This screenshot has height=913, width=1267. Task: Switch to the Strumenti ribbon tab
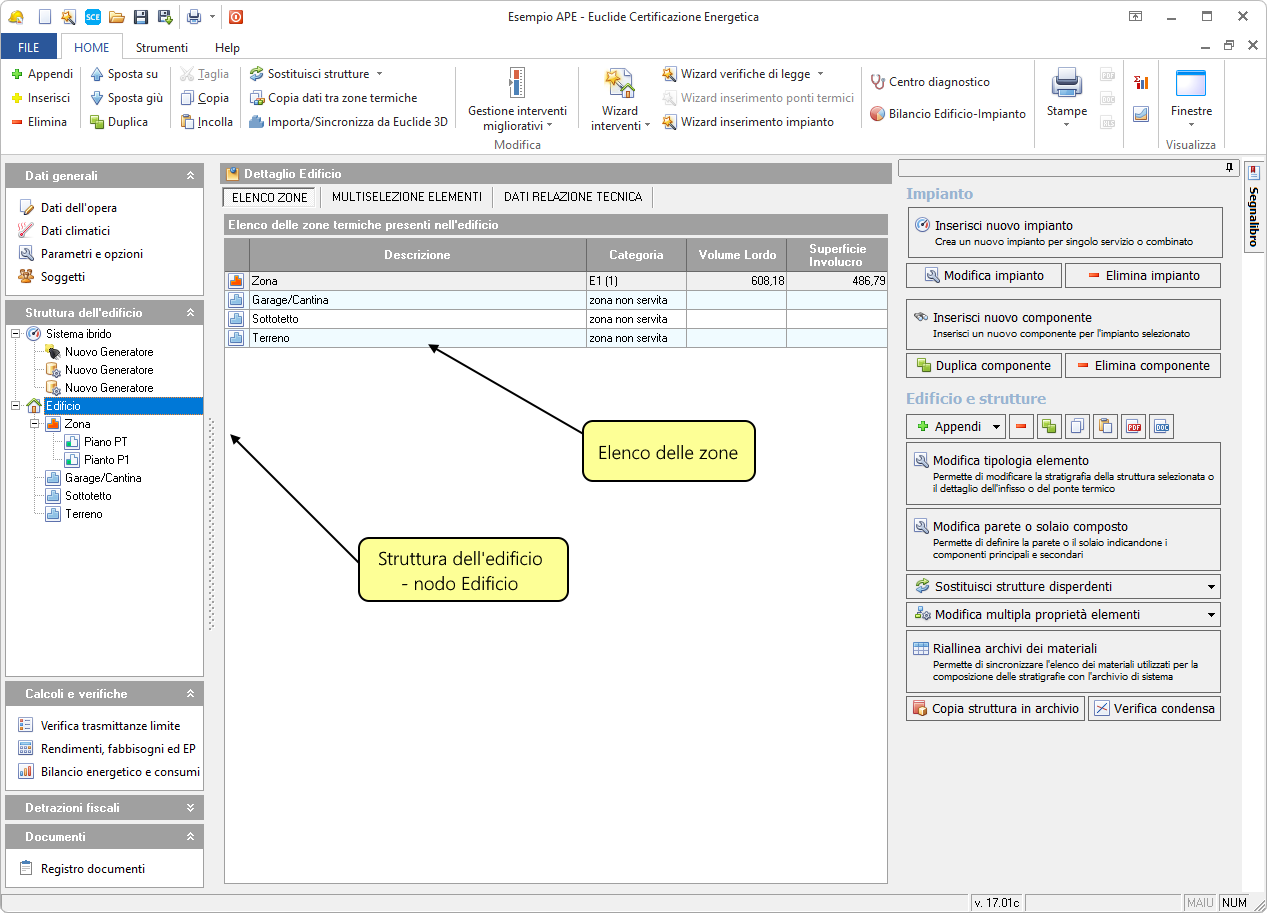(x=161, y=47)
